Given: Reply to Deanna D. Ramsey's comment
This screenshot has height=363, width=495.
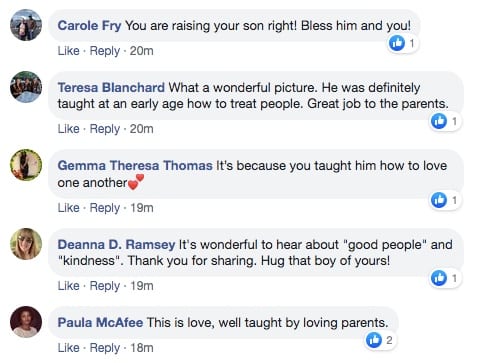Looking at the screenshot, I should click(105, 286).
